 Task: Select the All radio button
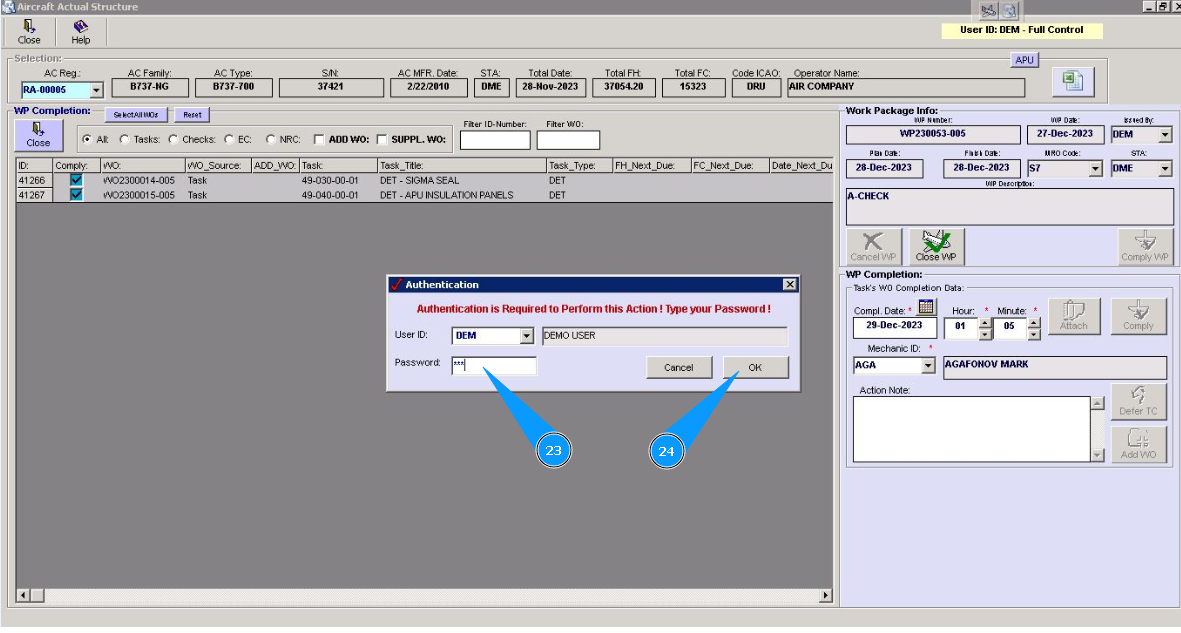[87, 139]
